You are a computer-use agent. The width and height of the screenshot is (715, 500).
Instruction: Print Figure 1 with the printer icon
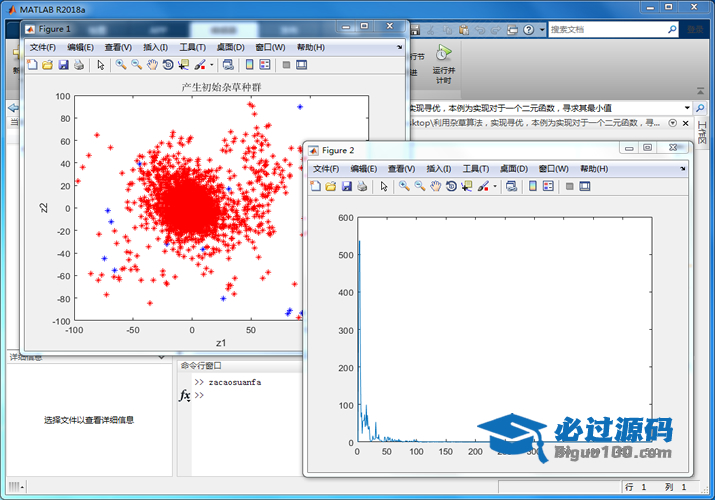(79, 65)
